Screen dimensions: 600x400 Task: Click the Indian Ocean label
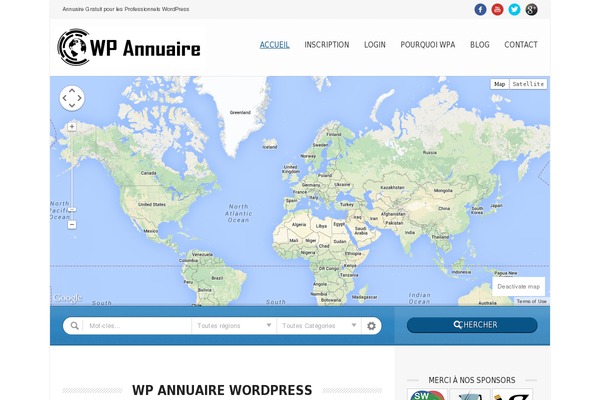coord(419,298)
